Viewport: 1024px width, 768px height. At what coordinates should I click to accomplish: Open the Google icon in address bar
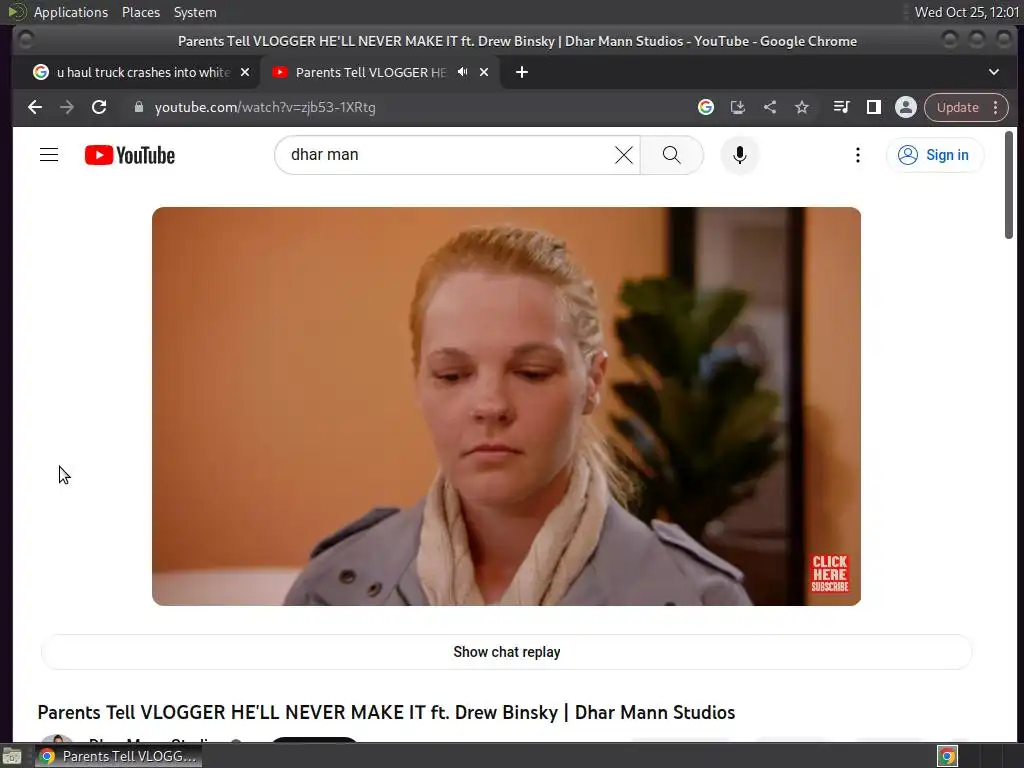[705, 107]
